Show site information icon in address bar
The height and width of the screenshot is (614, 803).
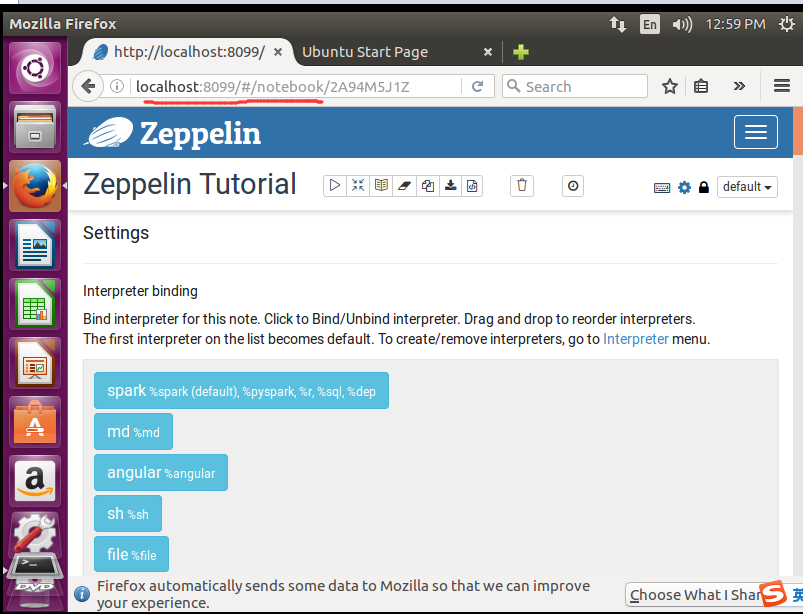(x=117, y=86)
